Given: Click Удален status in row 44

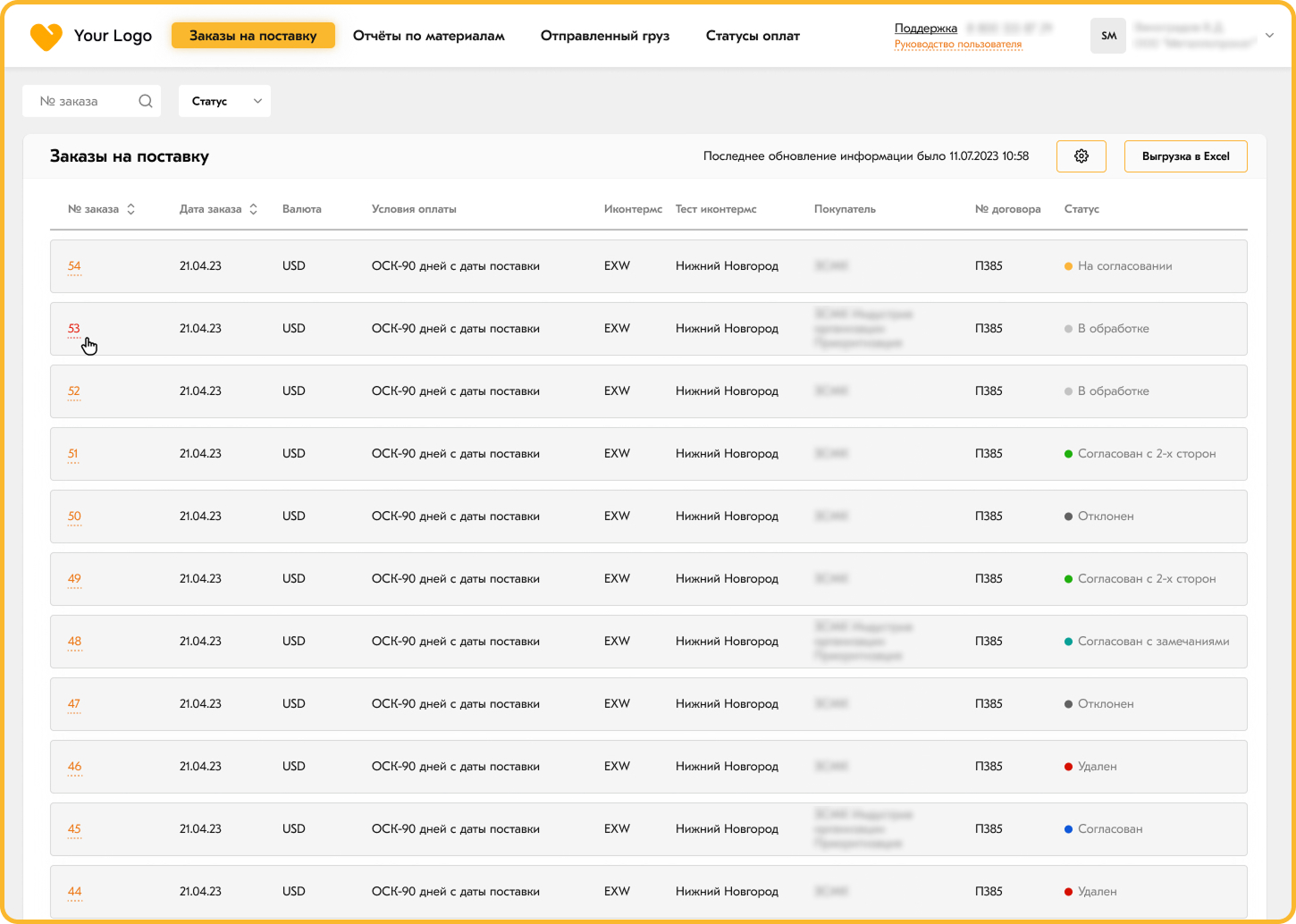Looking at the screenshot, I should (1090, 892).
